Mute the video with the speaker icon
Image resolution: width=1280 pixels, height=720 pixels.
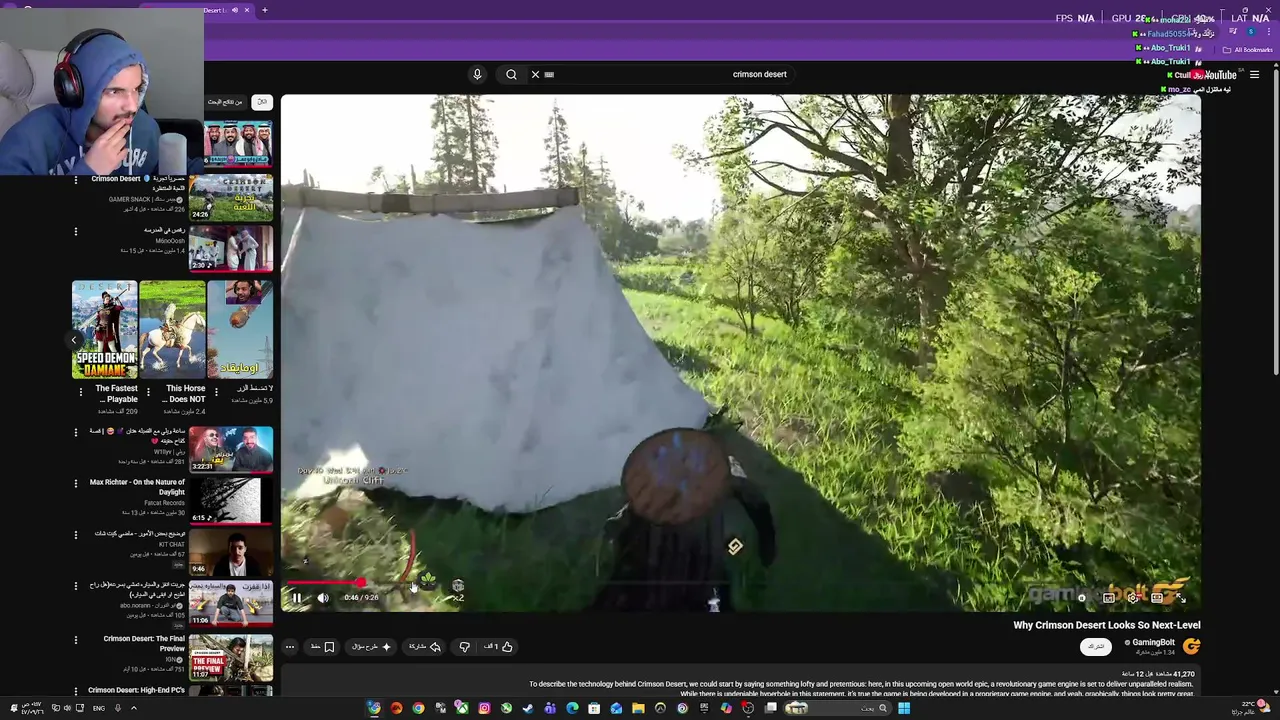click(x=323, y=598)
